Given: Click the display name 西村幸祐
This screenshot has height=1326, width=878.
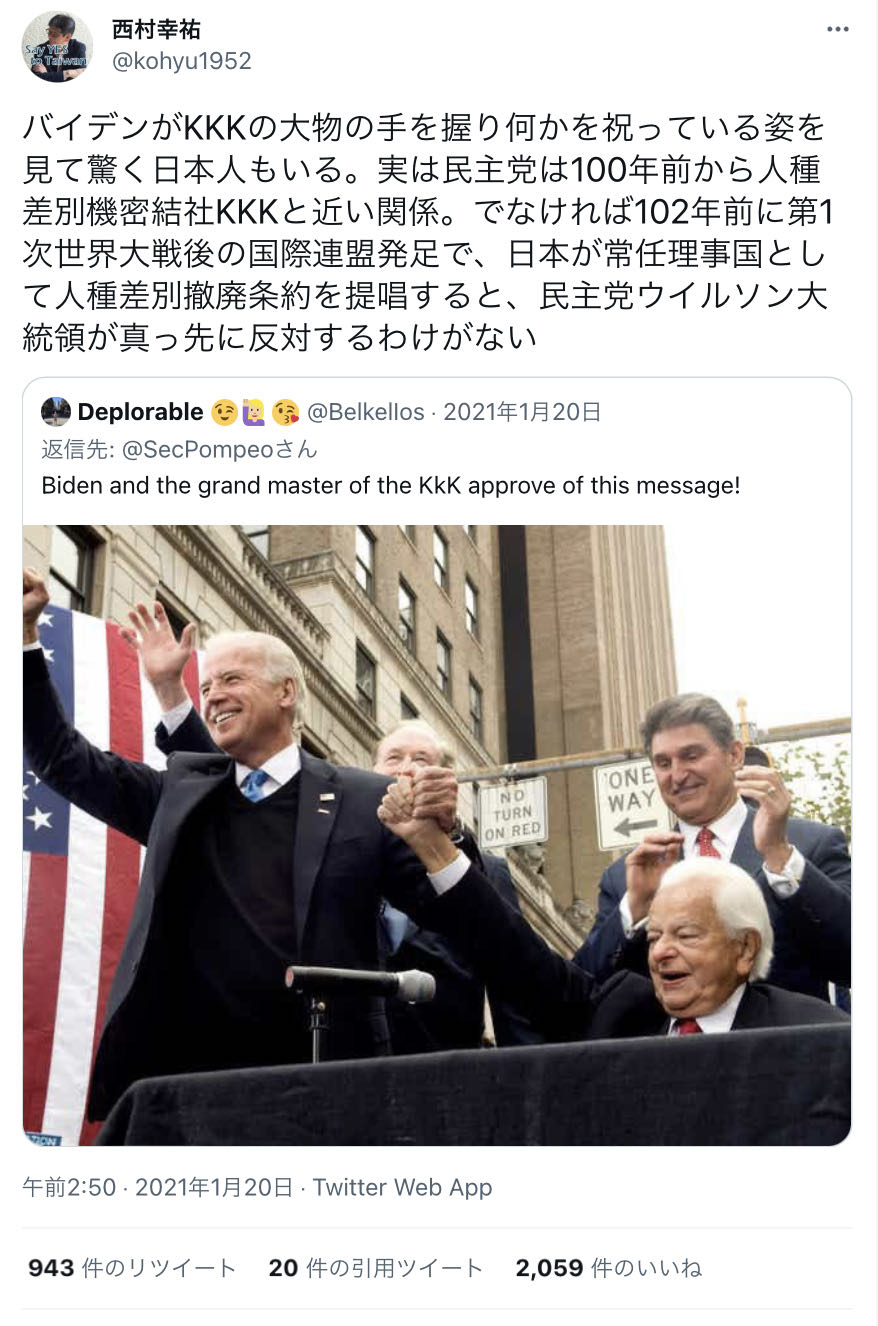Looking at the screenshot, I should click(x=156, y=29).
